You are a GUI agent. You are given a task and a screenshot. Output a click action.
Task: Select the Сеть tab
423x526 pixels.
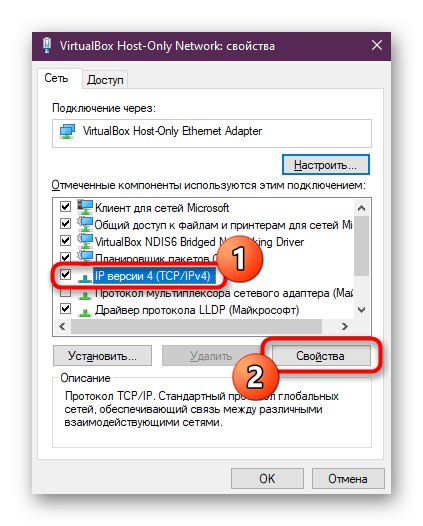point(56,78)
